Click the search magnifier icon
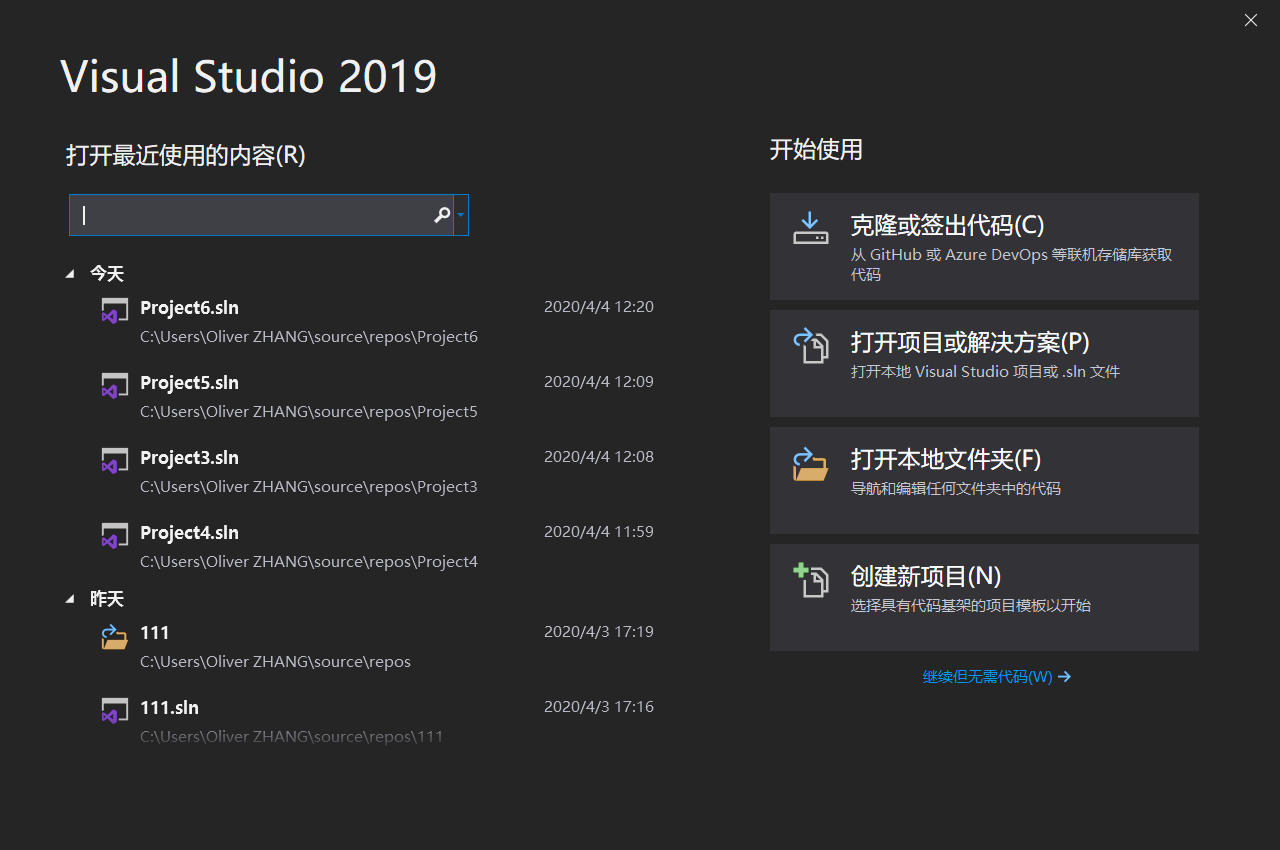The image size is (1280, 850). (x=442, y=215)
